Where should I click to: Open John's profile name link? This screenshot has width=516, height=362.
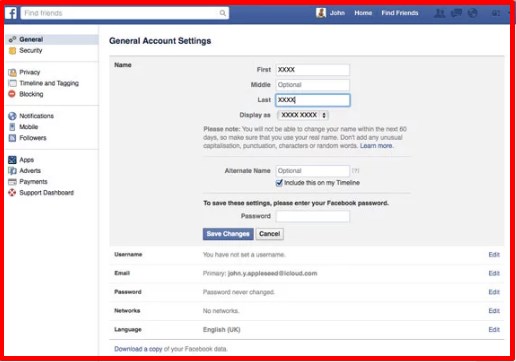coord(337,13)
